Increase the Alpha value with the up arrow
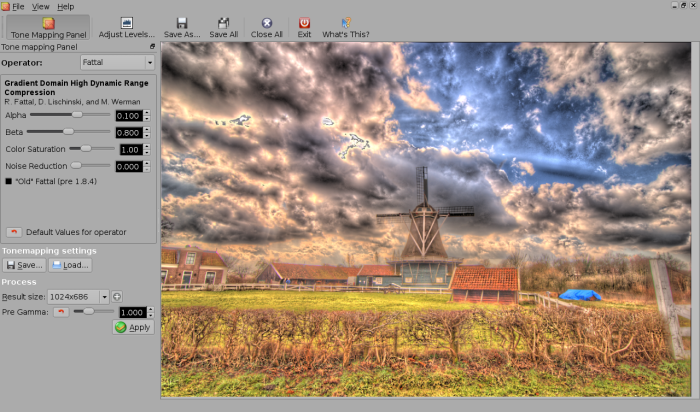700x412 pixels. click(147, 112)
